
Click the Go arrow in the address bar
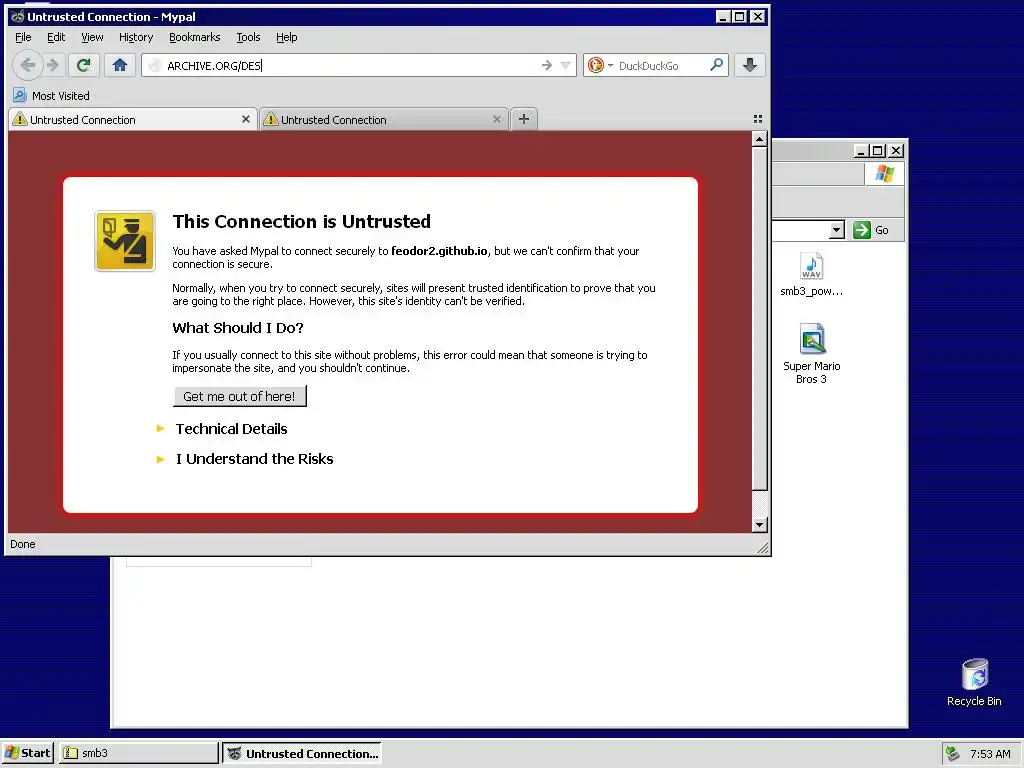click(547, 65)
